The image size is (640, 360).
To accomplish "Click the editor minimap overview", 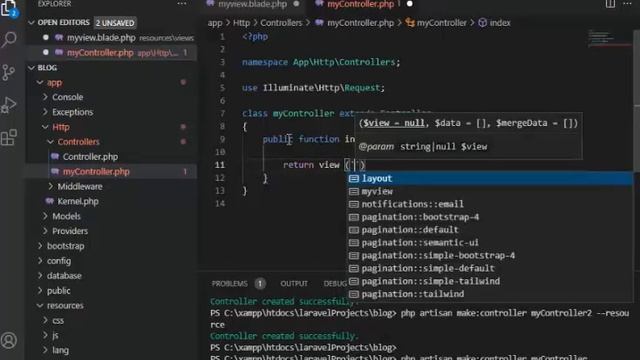I will pos(609,38).
